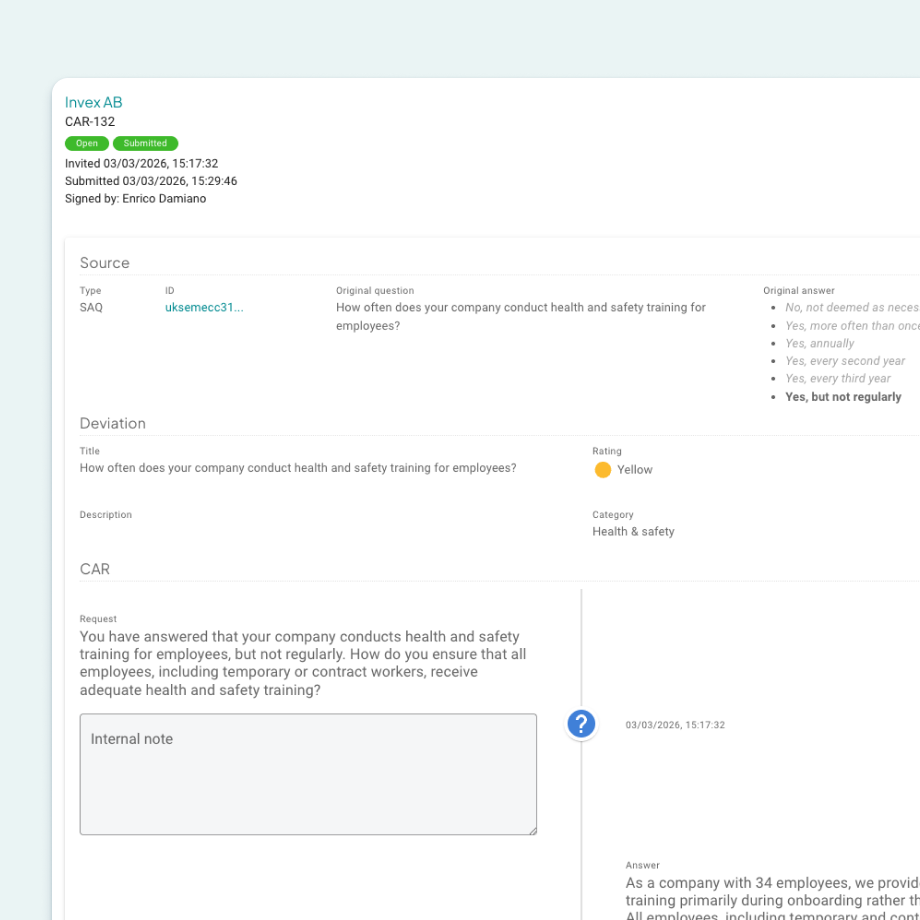Screen dimensions: 920x920
Task: Click the SAQ source type value
Action: [91, 308]
